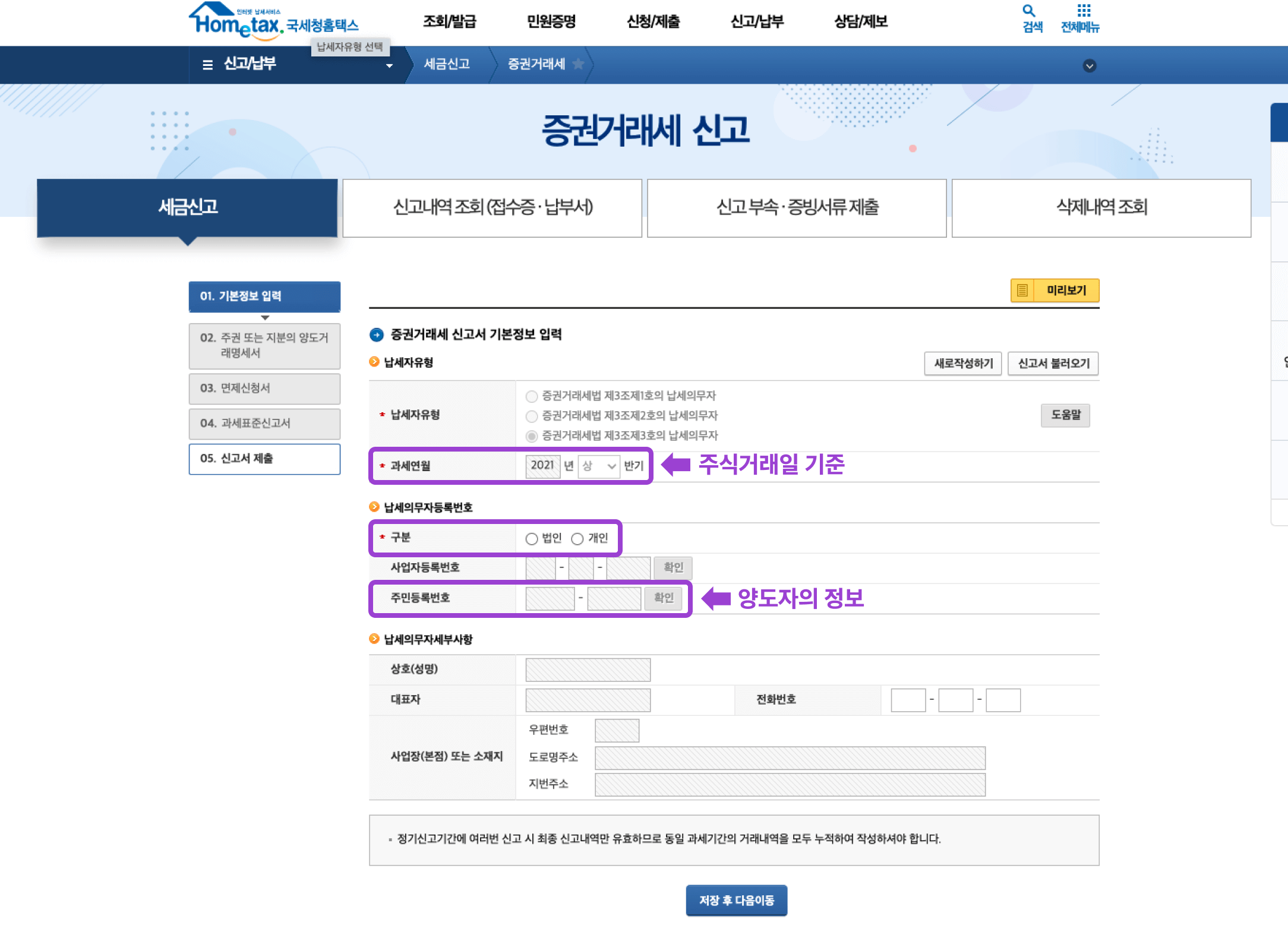Select the 세금신고 tab

(x=187, y=208)
